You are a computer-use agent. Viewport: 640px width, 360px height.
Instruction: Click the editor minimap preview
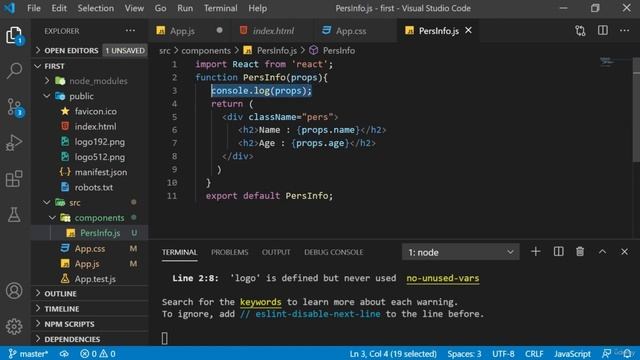(607, 61)
